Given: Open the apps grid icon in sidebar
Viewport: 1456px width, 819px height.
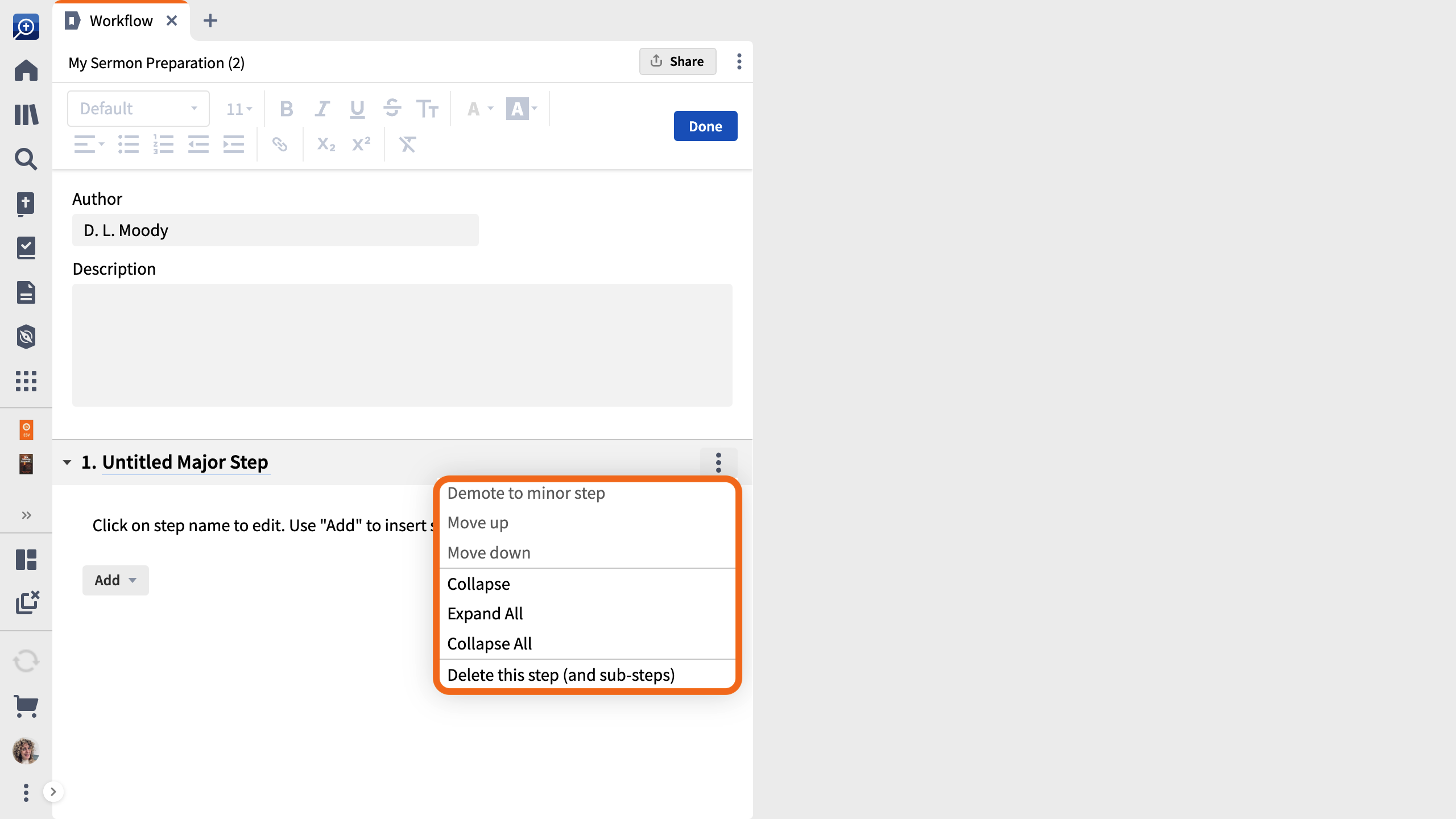Looking at the screenshot, I should (26, 381).
